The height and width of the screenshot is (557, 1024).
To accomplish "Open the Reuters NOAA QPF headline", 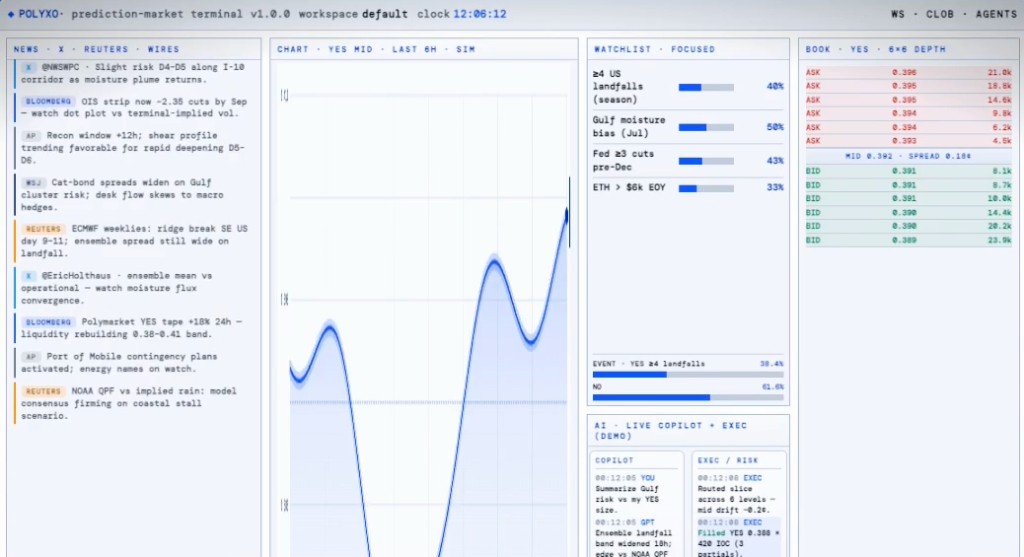I will point(133,403).
